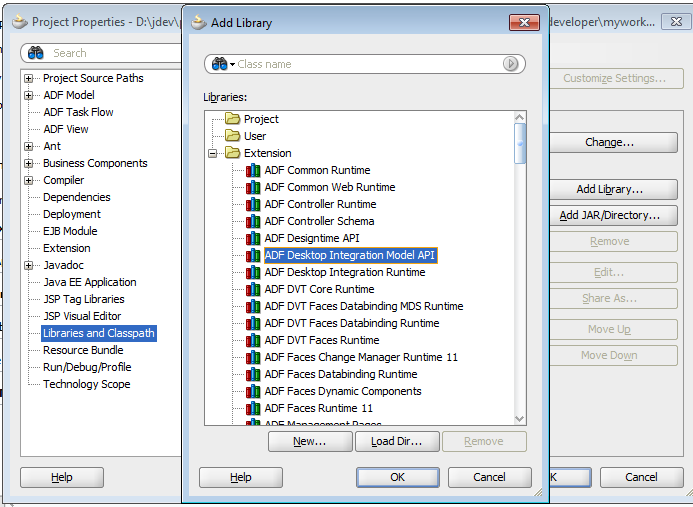Cancel the Project Properties window
The height and width of the screenshot is (507, 693).
(x=641, y=477)
